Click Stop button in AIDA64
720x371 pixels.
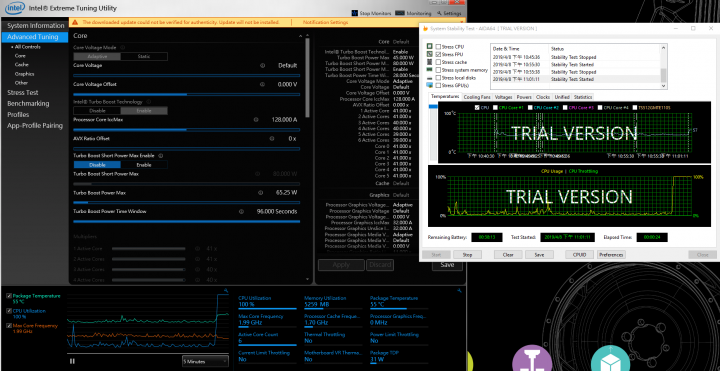[467, 254]
